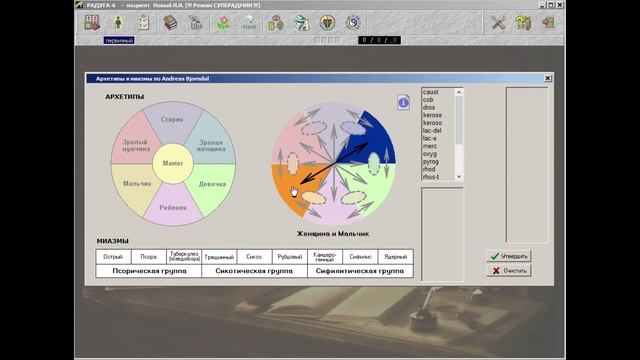Viewport: 640px width, 360px height.
Task: Open the clipboard checklist icon
Action: click(143, 22)
